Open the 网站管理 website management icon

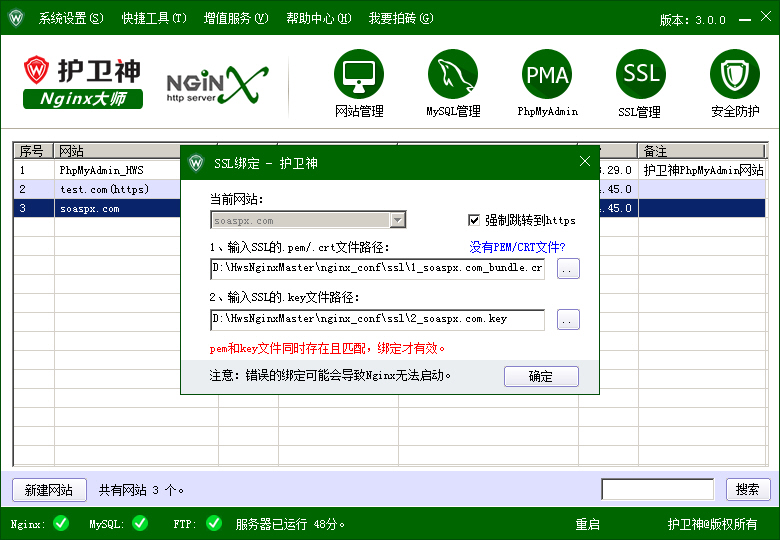(359, 74)
